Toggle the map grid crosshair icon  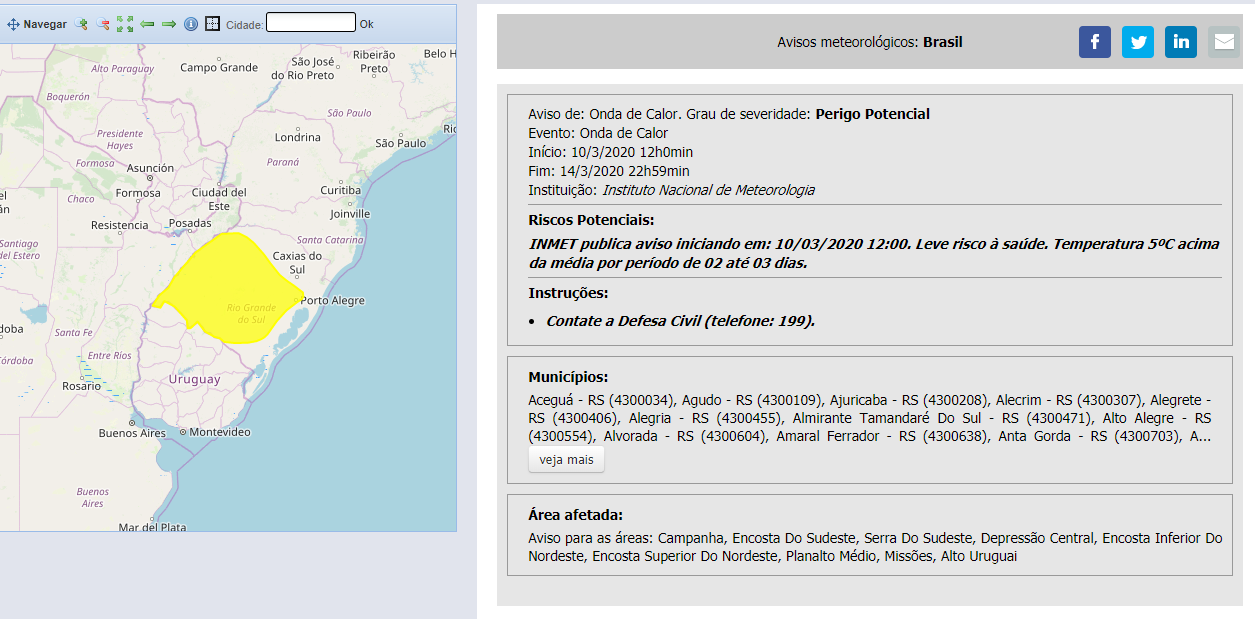212,24
